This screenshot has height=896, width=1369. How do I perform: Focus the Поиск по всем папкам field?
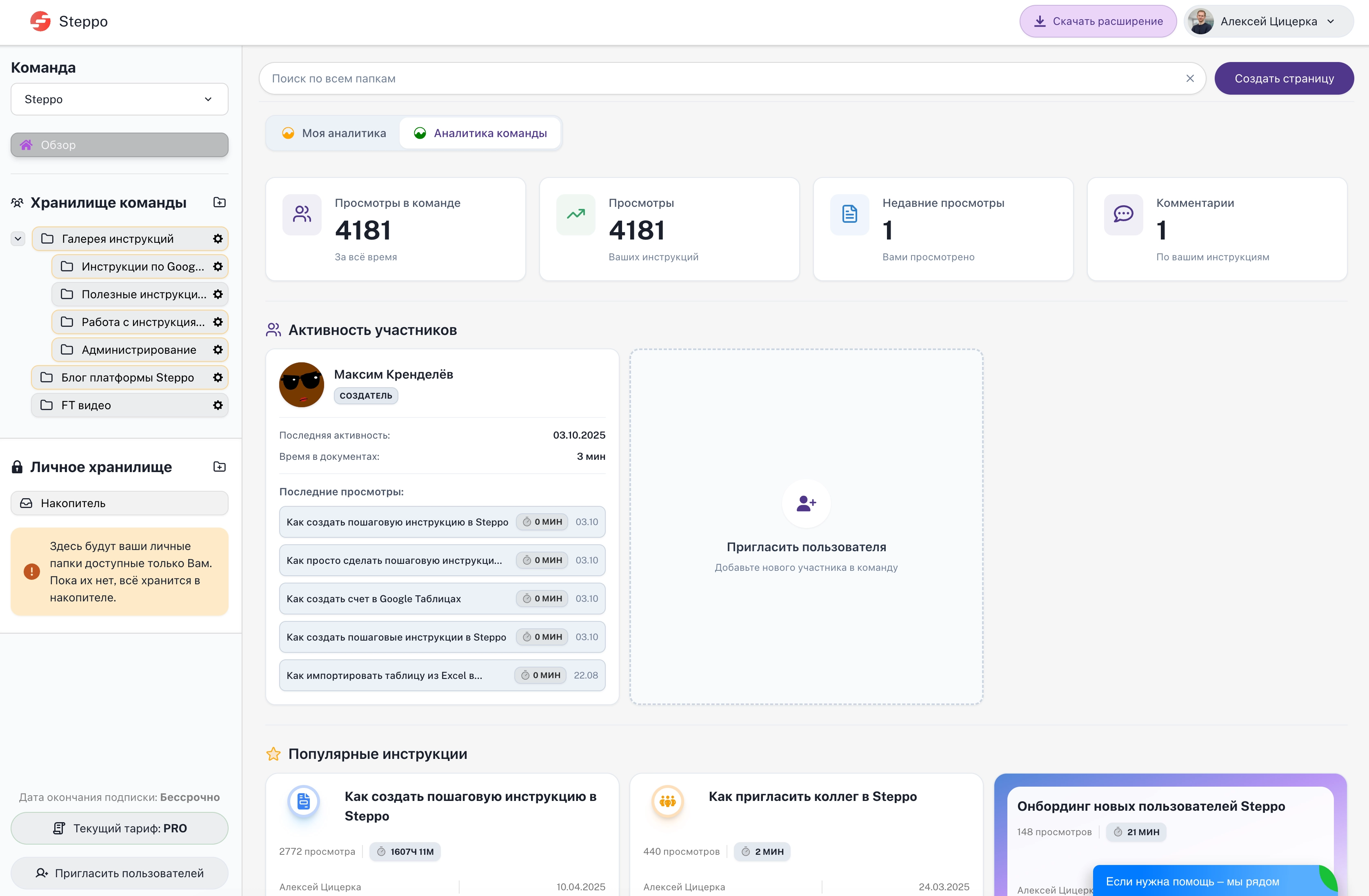point(719,79)
